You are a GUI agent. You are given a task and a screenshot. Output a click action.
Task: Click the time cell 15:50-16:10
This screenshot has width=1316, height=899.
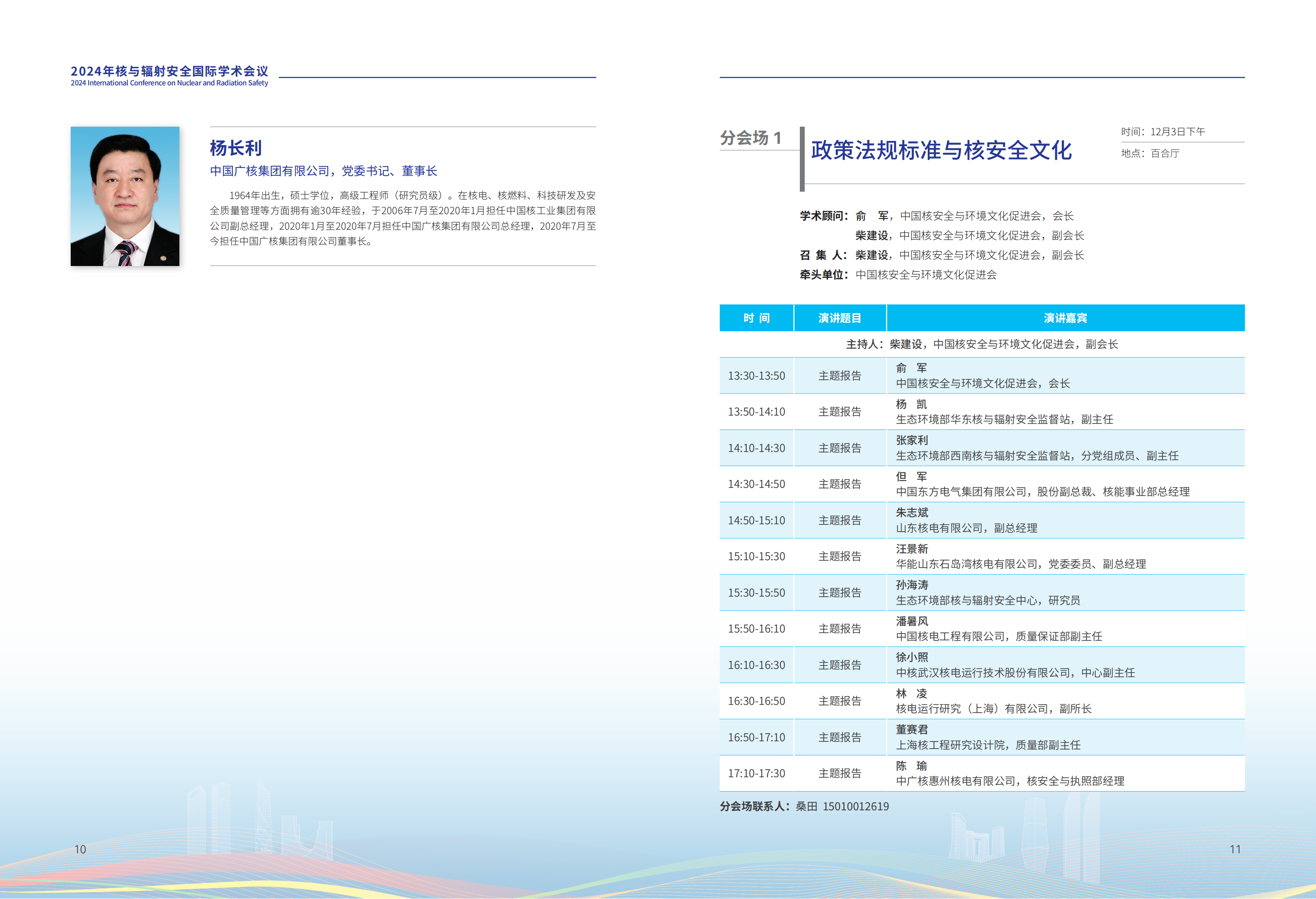click(x=756, y=628)
